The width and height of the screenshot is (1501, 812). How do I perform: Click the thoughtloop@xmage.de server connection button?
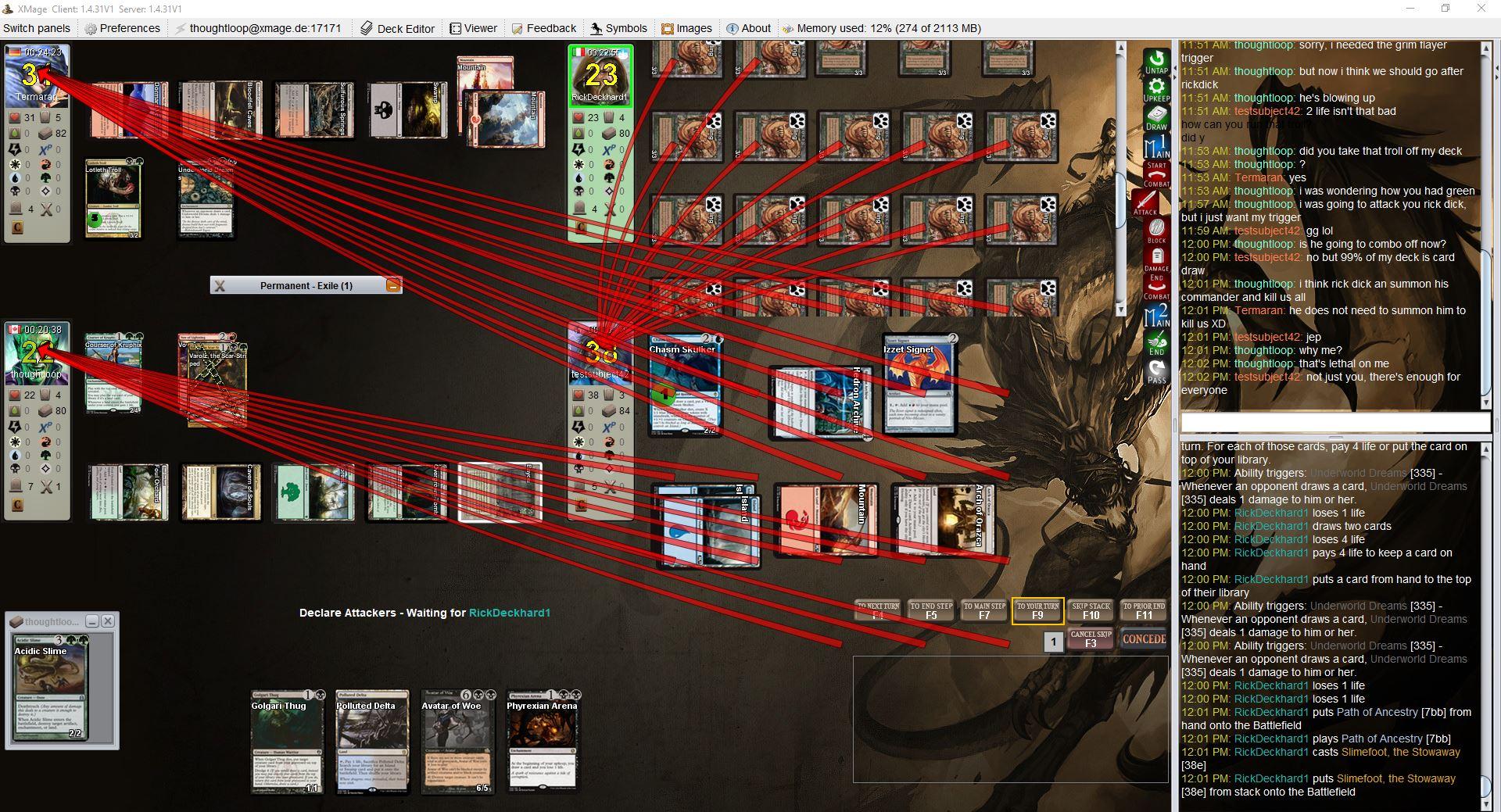259,28
